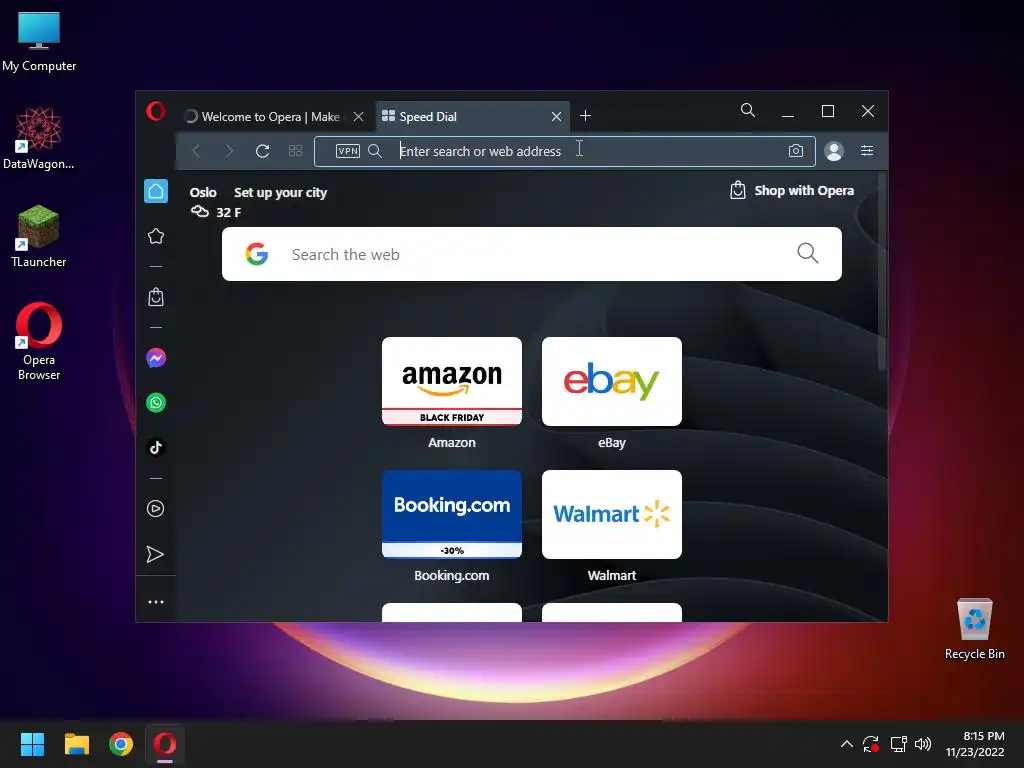Open the search tabs magnifier
The height and width of the screenshot is (768, 1024).
pos(748,110)
